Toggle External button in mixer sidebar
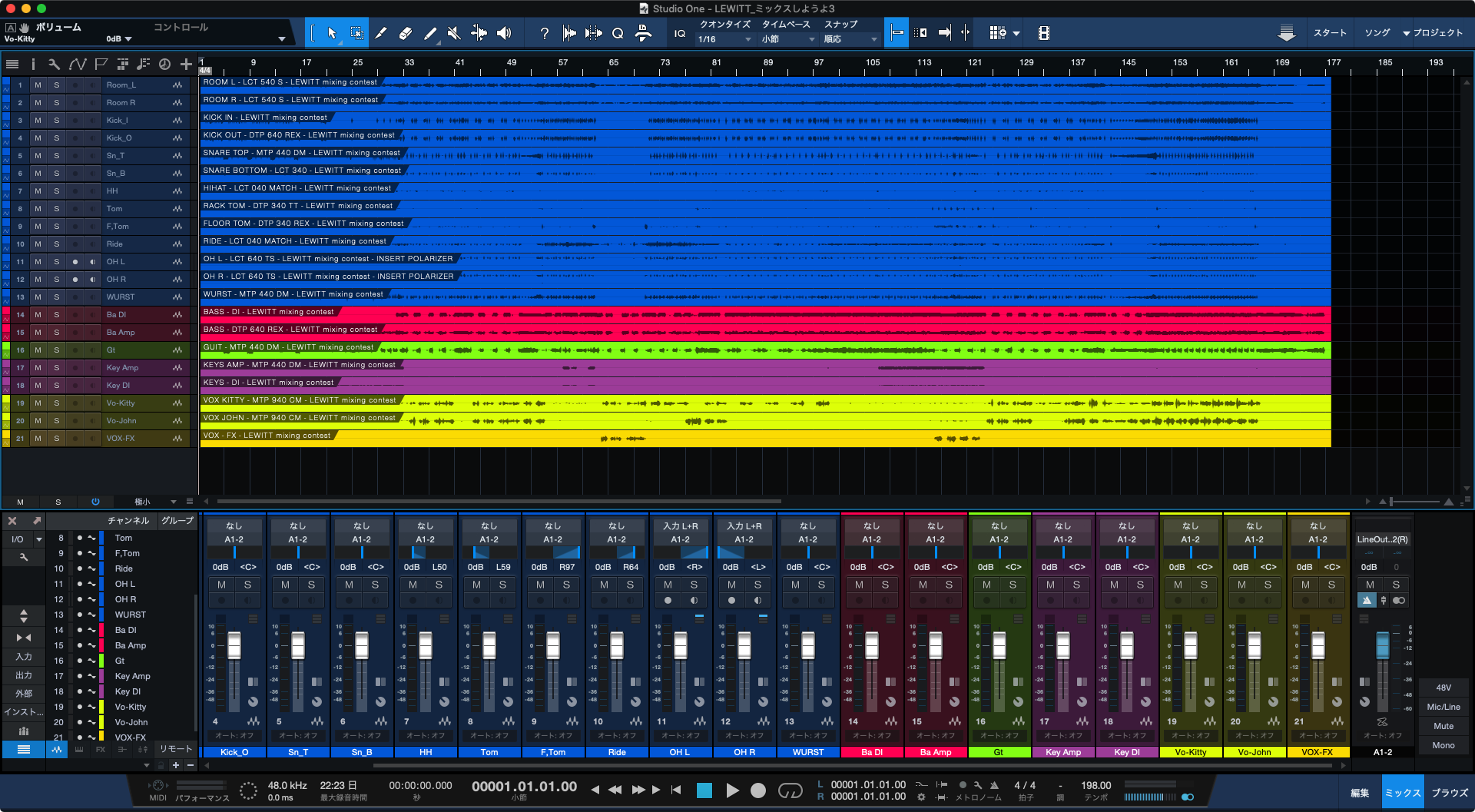1475x812 pixels. tap(24, 694)
